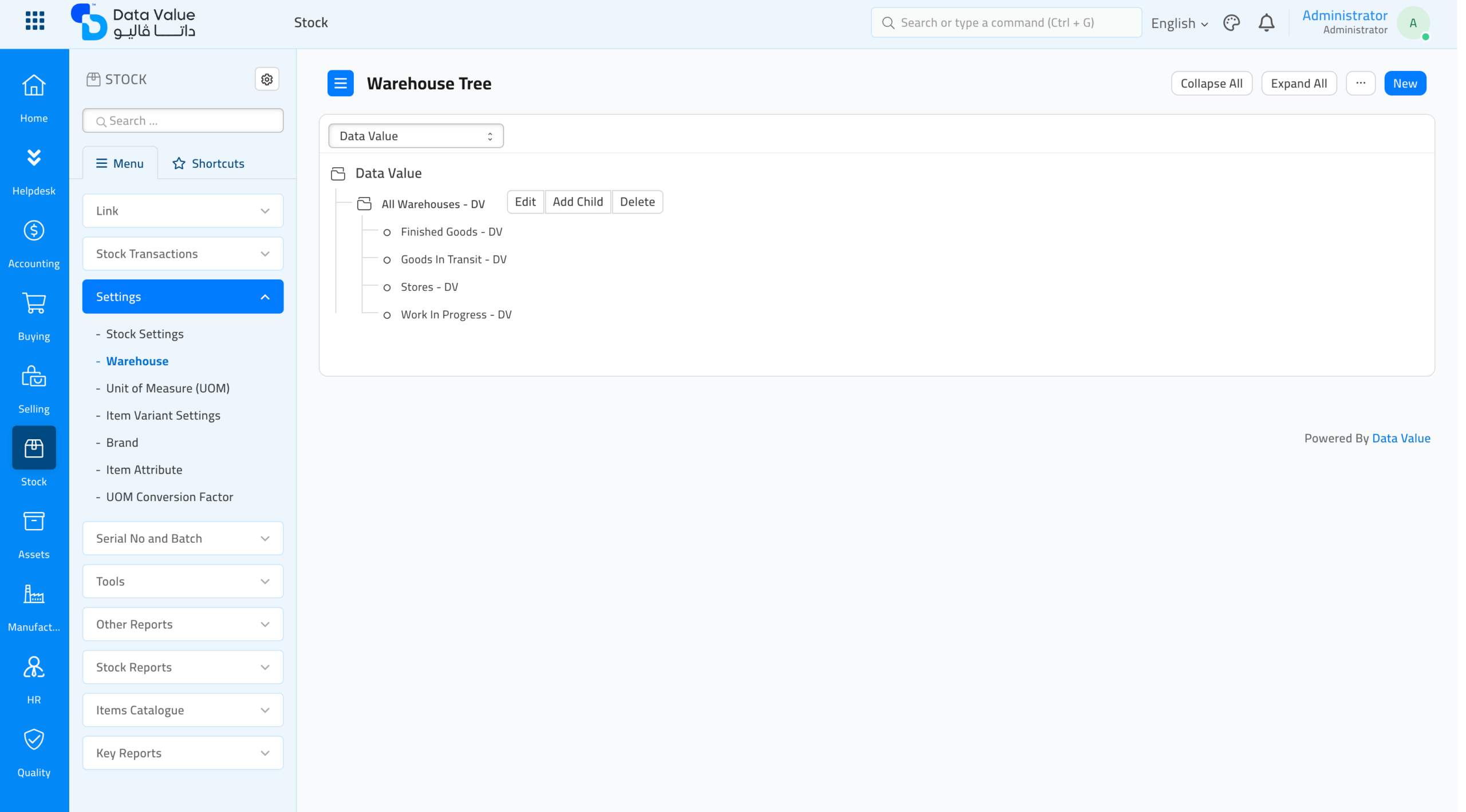Open the company select dropdown Data Value

tap(416, 136)
